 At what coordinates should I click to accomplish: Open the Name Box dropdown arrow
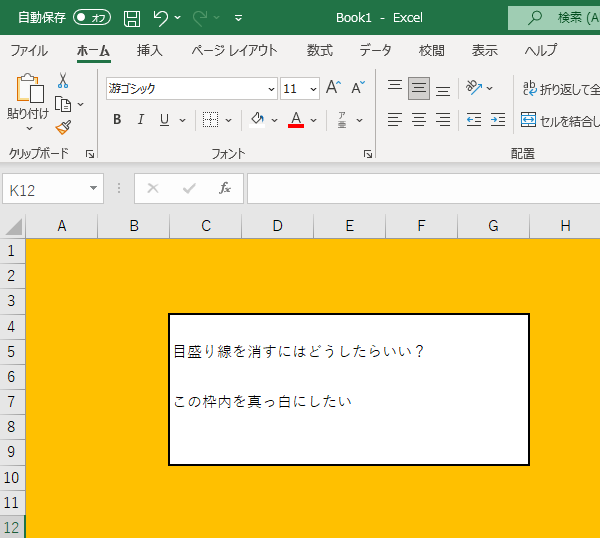[x=94, y=189]
